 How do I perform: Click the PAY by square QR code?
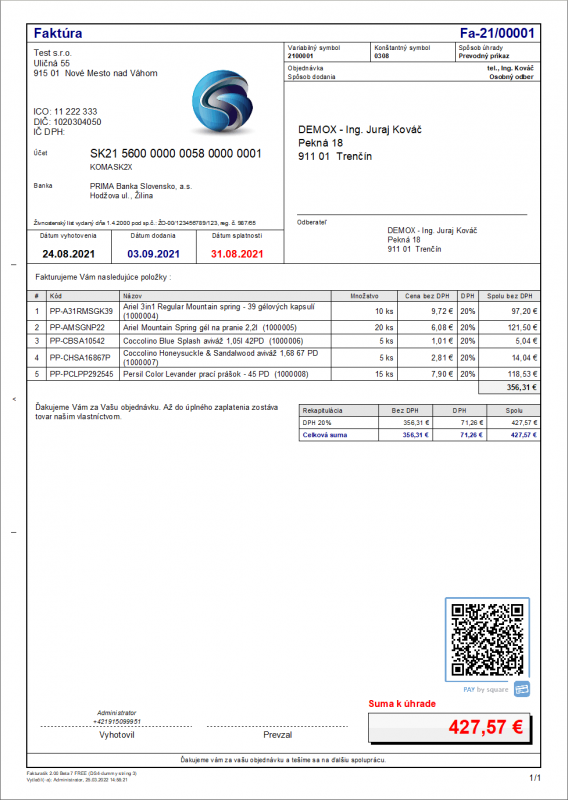point(487,639)
